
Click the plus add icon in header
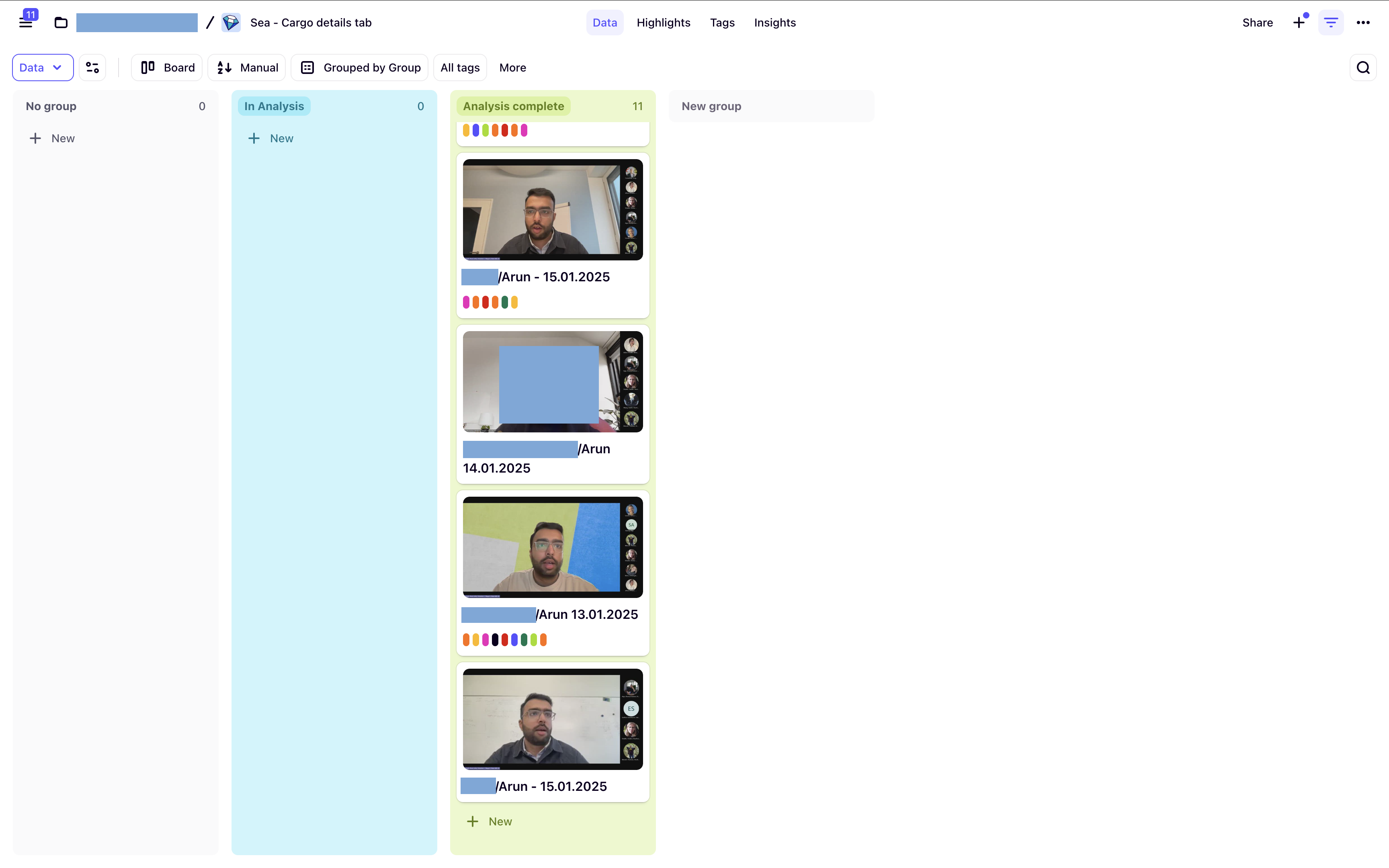1299,23
